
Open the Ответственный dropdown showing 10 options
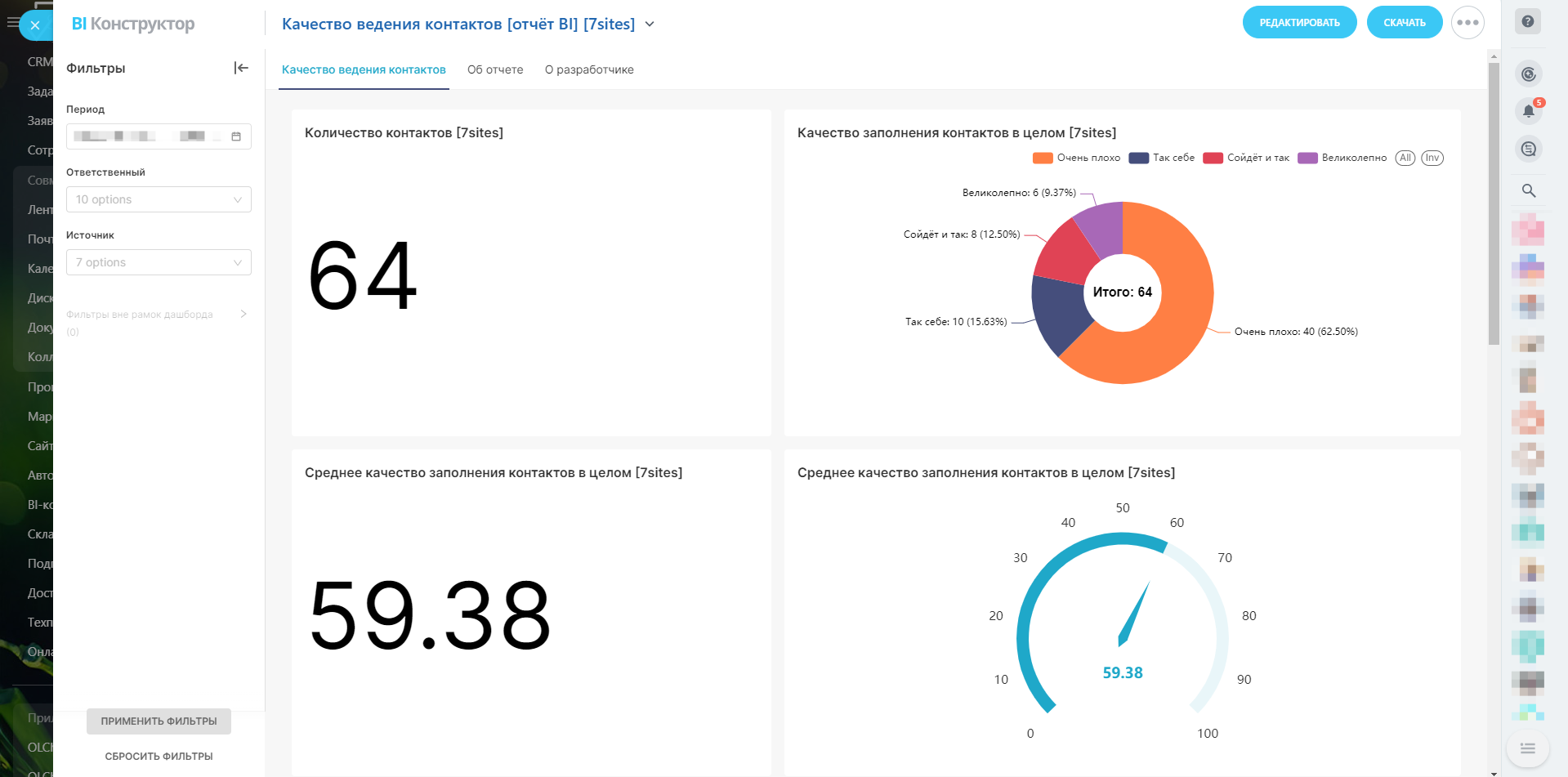tap(159, 199)
